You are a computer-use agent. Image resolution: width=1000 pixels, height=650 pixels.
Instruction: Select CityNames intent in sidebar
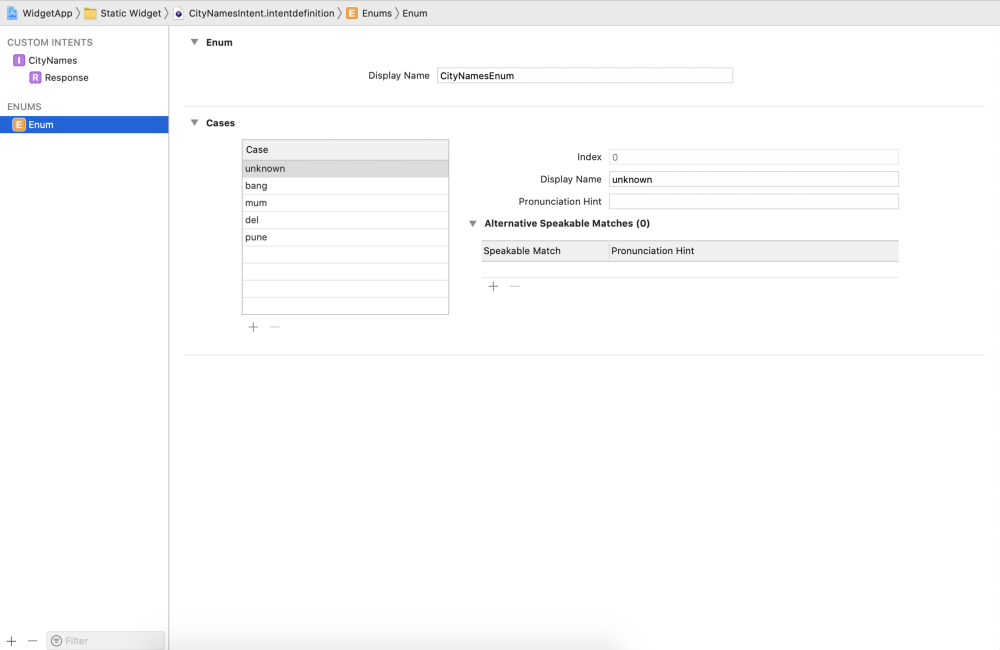click(52, 60)
